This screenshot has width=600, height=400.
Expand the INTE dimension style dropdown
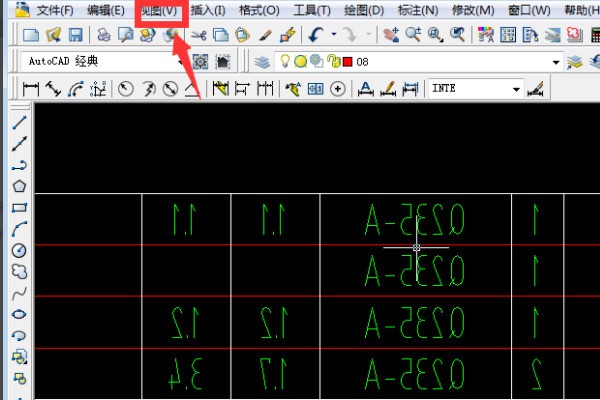pos(516,88)
